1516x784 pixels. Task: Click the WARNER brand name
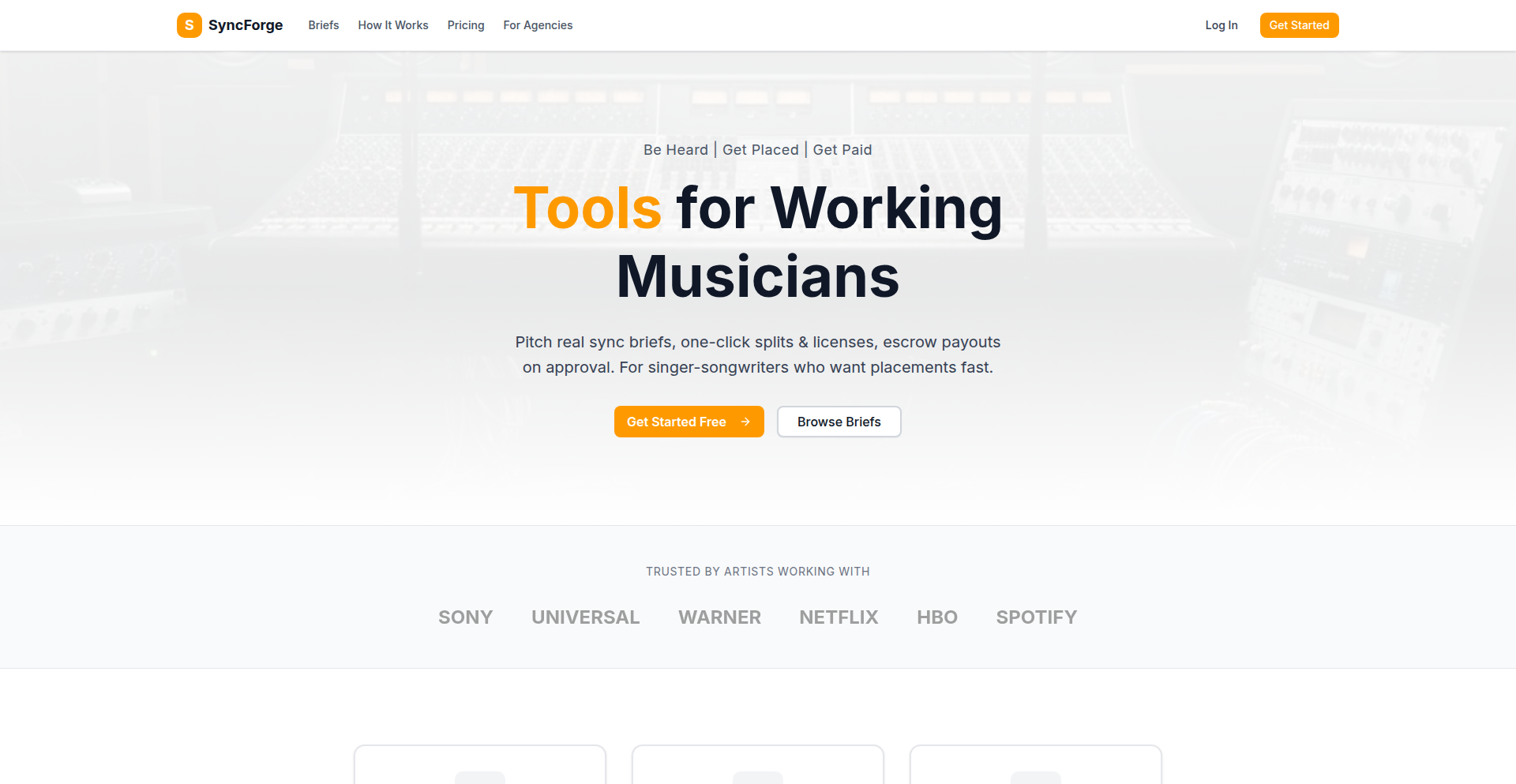[720, 617]
